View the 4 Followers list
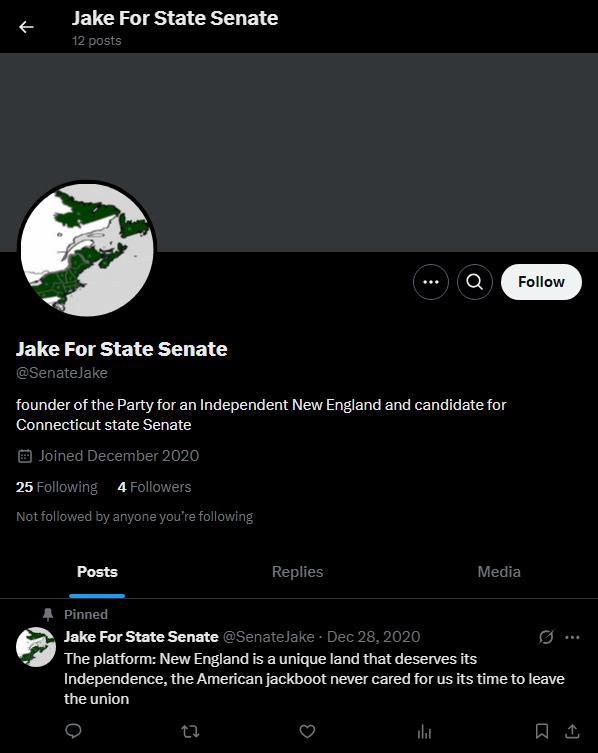The width and height of the screenshot is (598, 753). (154, 487)
